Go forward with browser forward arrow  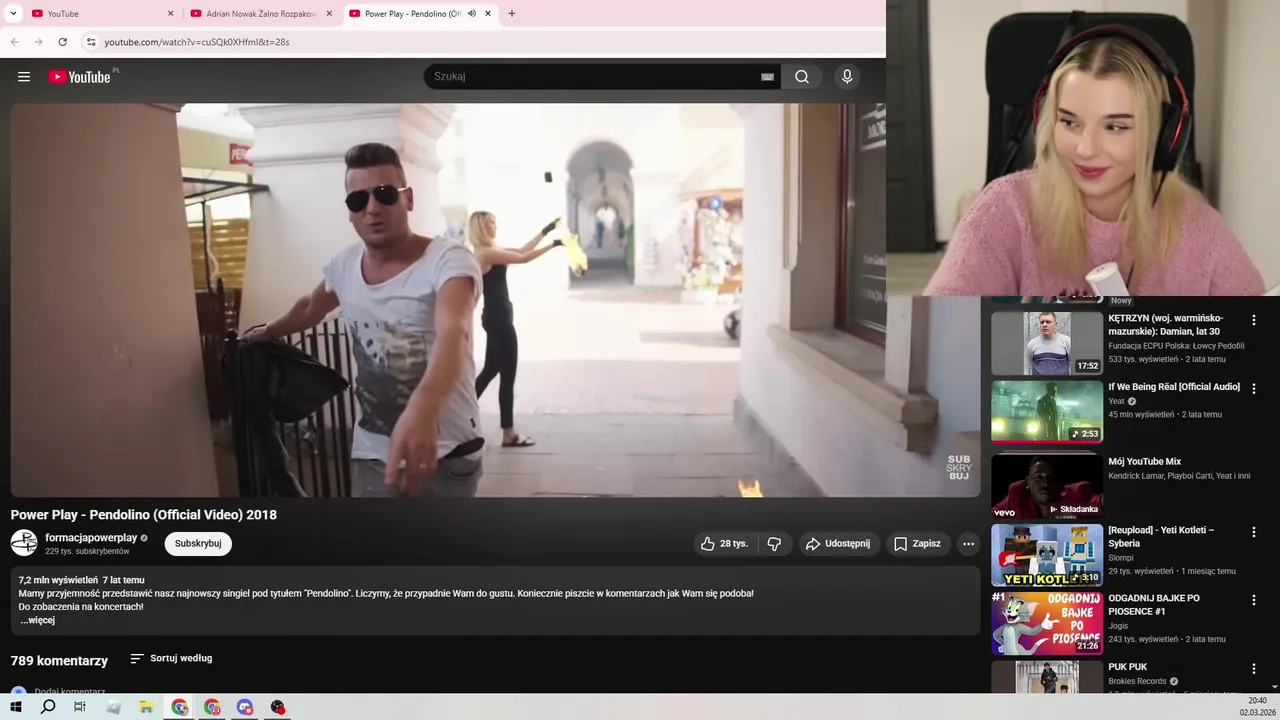38,42
